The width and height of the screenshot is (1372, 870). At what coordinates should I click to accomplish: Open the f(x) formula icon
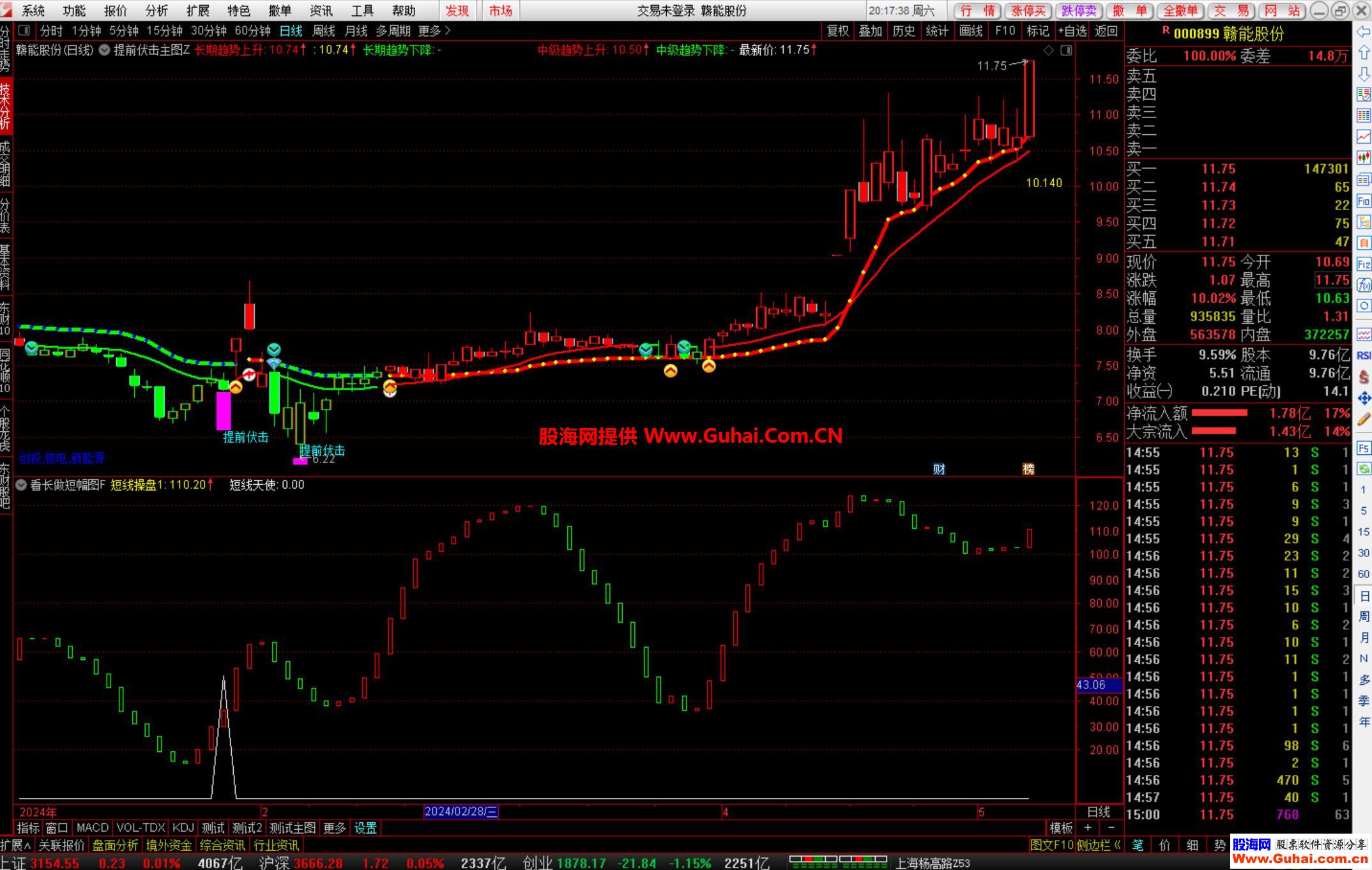[x=1364, y=286]
